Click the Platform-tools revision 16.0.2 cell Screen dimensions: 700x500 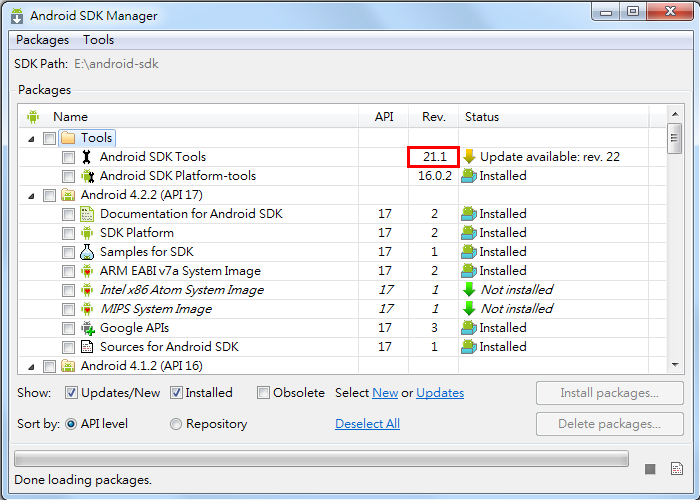[x=433, y=176]
